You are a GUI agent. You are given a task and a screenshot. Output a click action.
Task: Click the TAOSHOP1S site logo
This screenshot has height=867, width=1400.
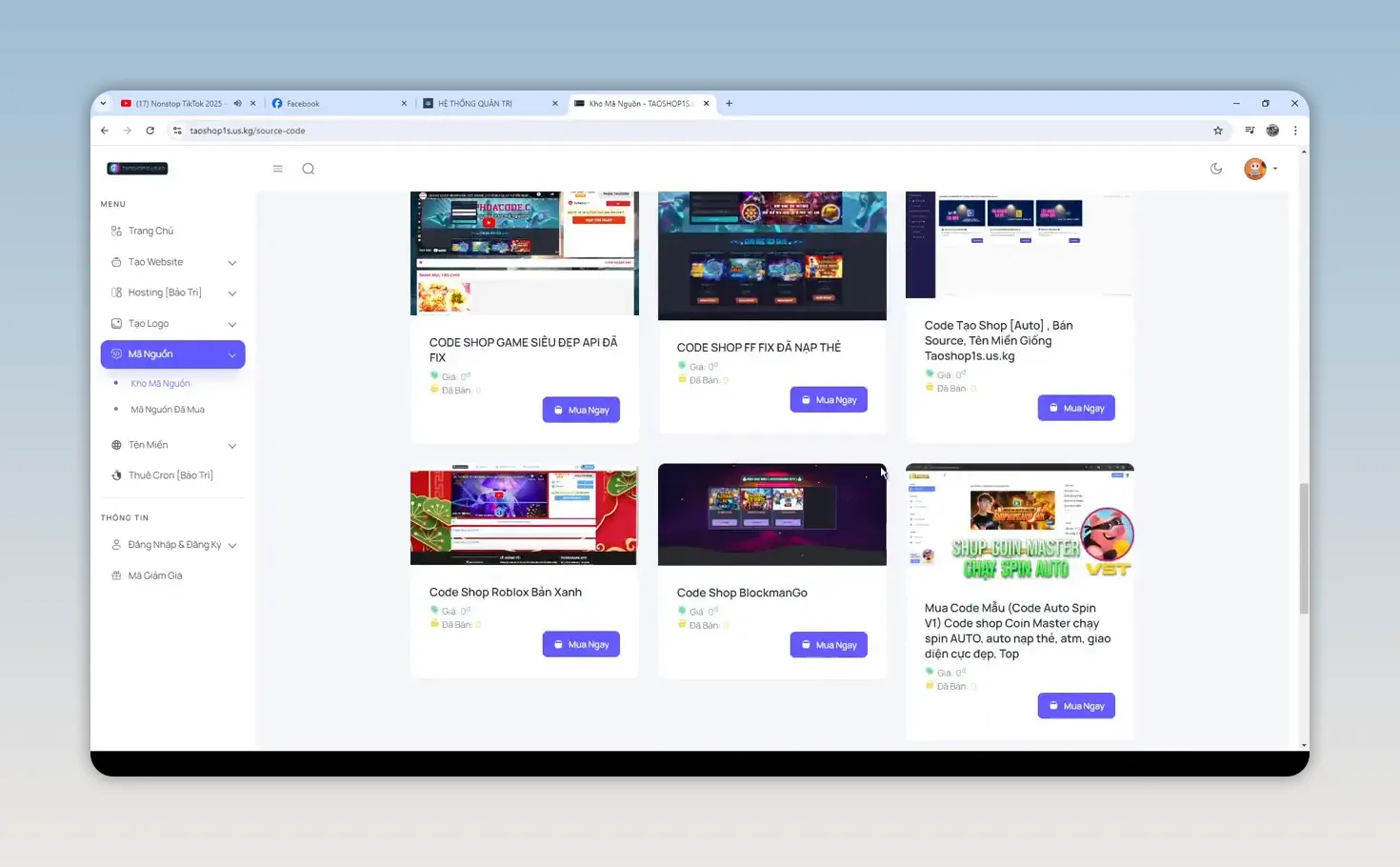pos(137,169)
